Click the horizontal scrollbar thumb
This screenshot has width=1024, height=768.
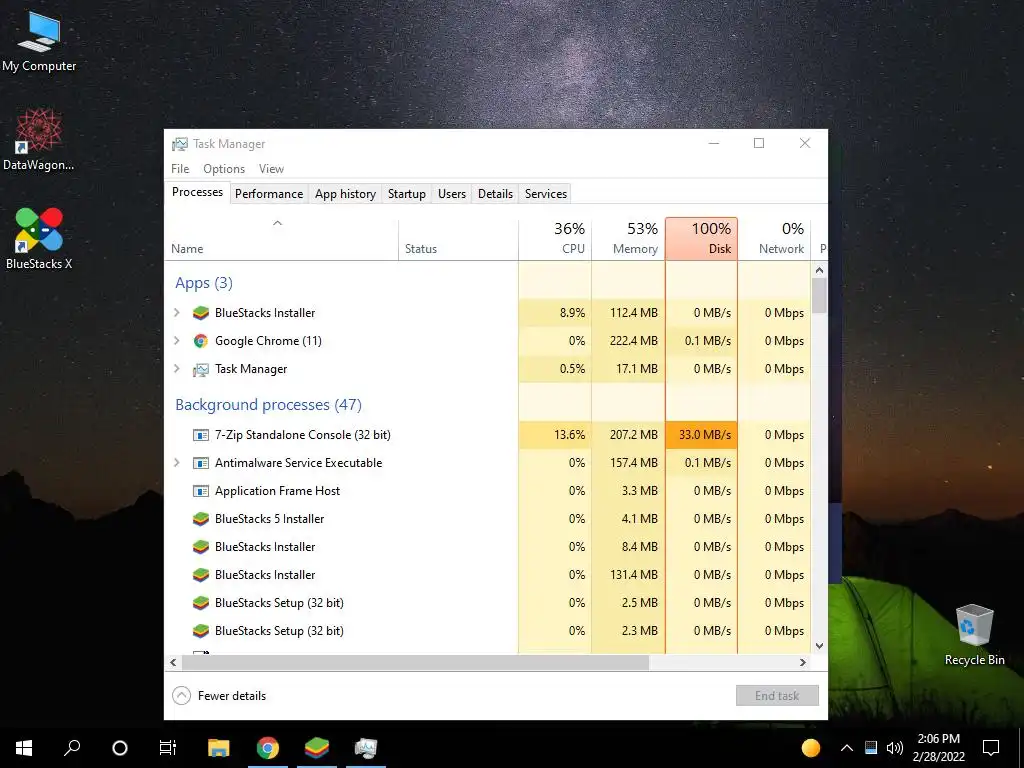[415, 663]
